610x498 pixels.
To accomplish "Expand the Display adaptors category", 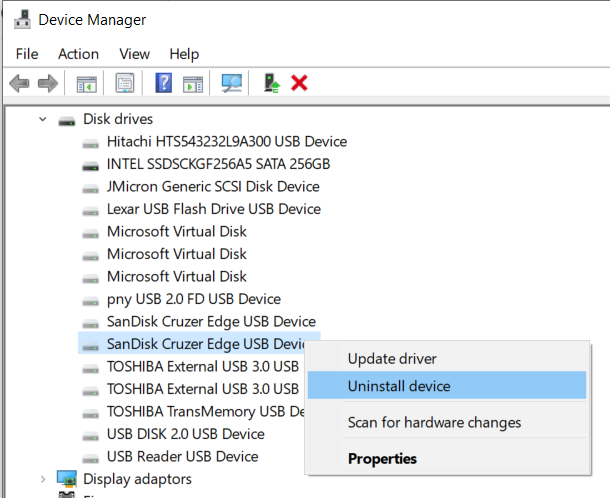I will pyautogui.click(x=43, y=479).
